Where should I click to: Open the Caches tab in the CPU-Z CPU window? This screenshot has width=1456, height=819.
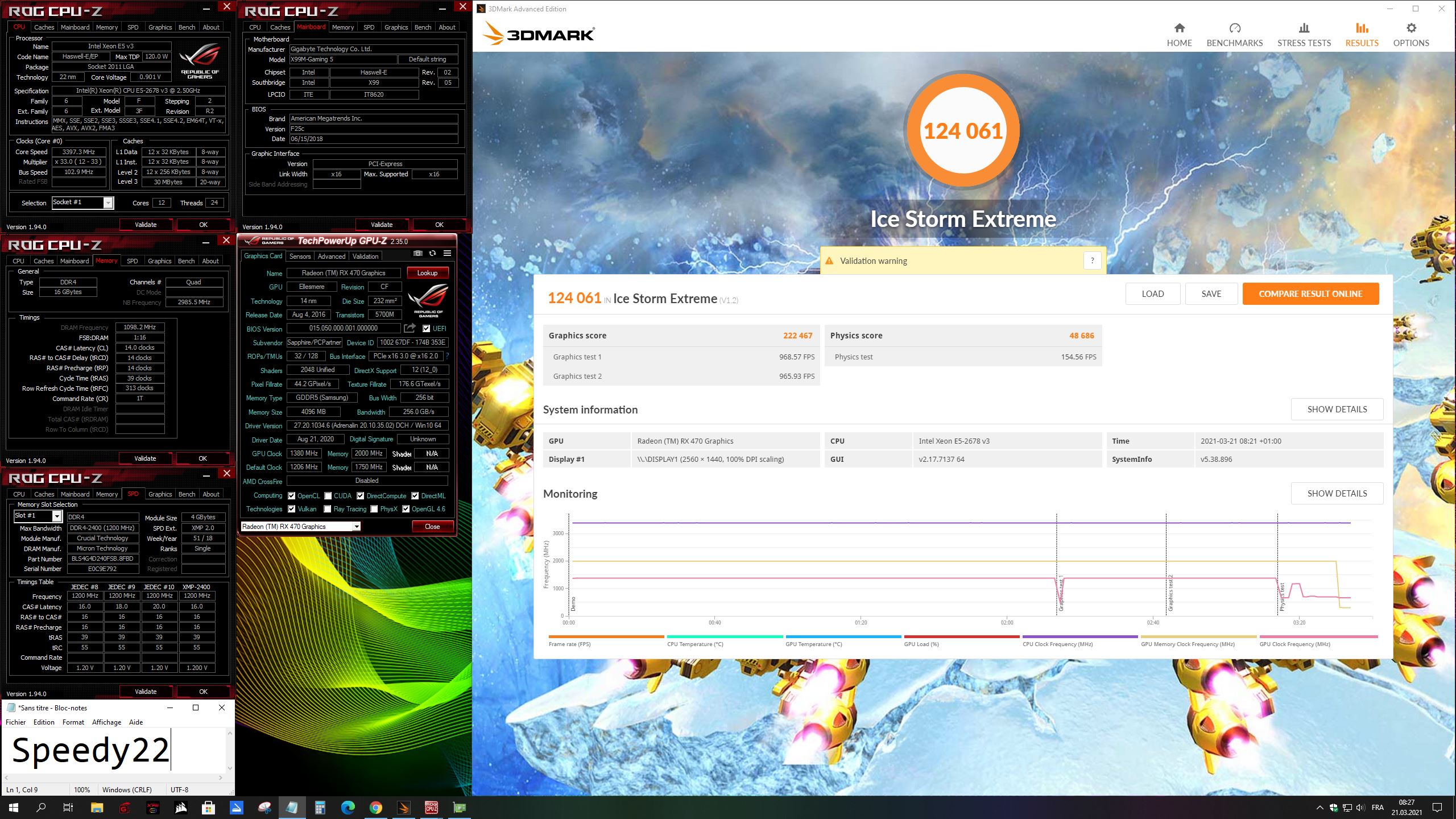pos(44,27)
